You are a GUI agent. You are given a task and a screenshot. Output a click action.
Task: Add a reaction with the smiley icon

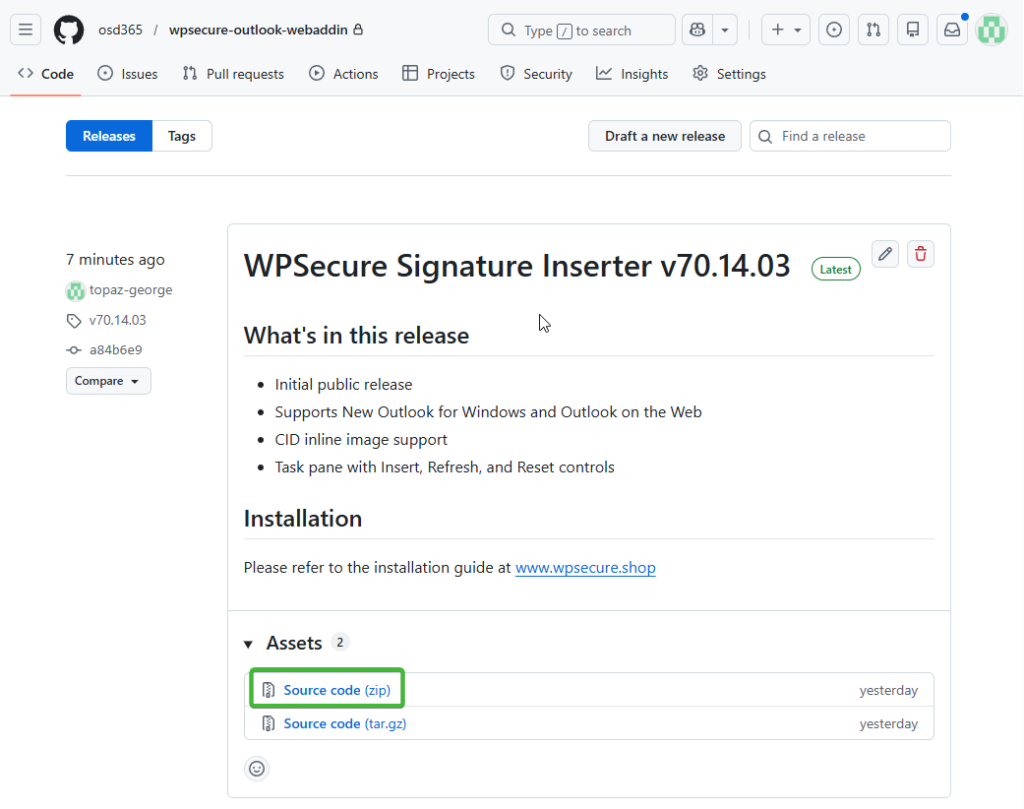pyautogui.click(x=257, y=768)
